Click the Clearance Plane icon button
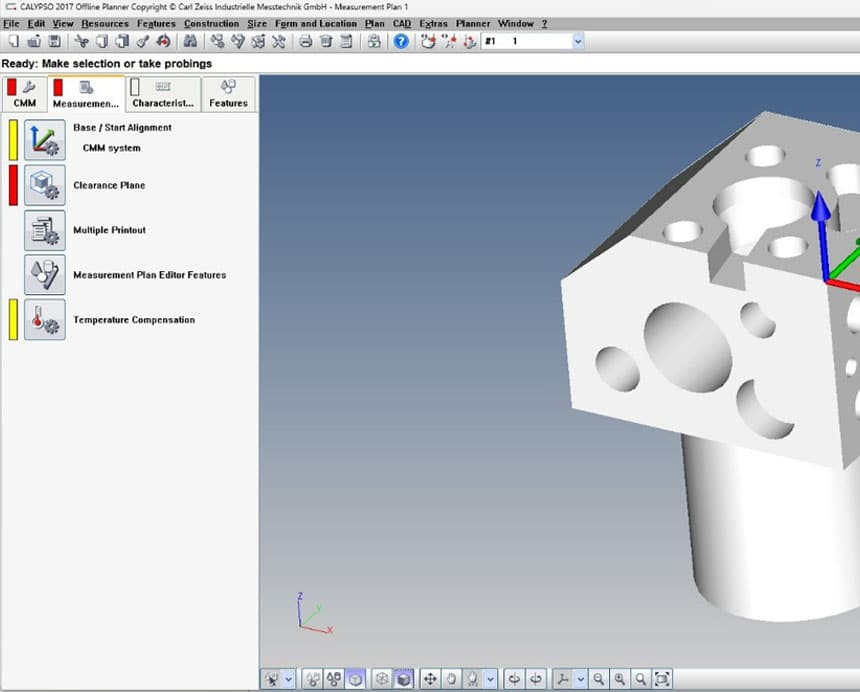Screen dimensions: 860x692 click(44, 185)
